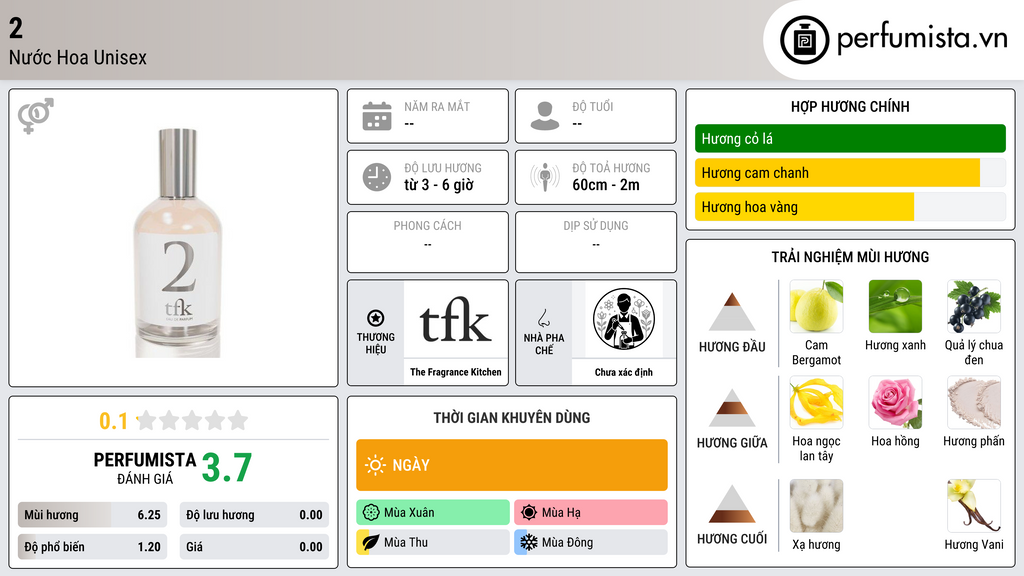
Task: Click the Hương đầu pyramid icon
Action: pyautogui.click(x=732, y=312)
